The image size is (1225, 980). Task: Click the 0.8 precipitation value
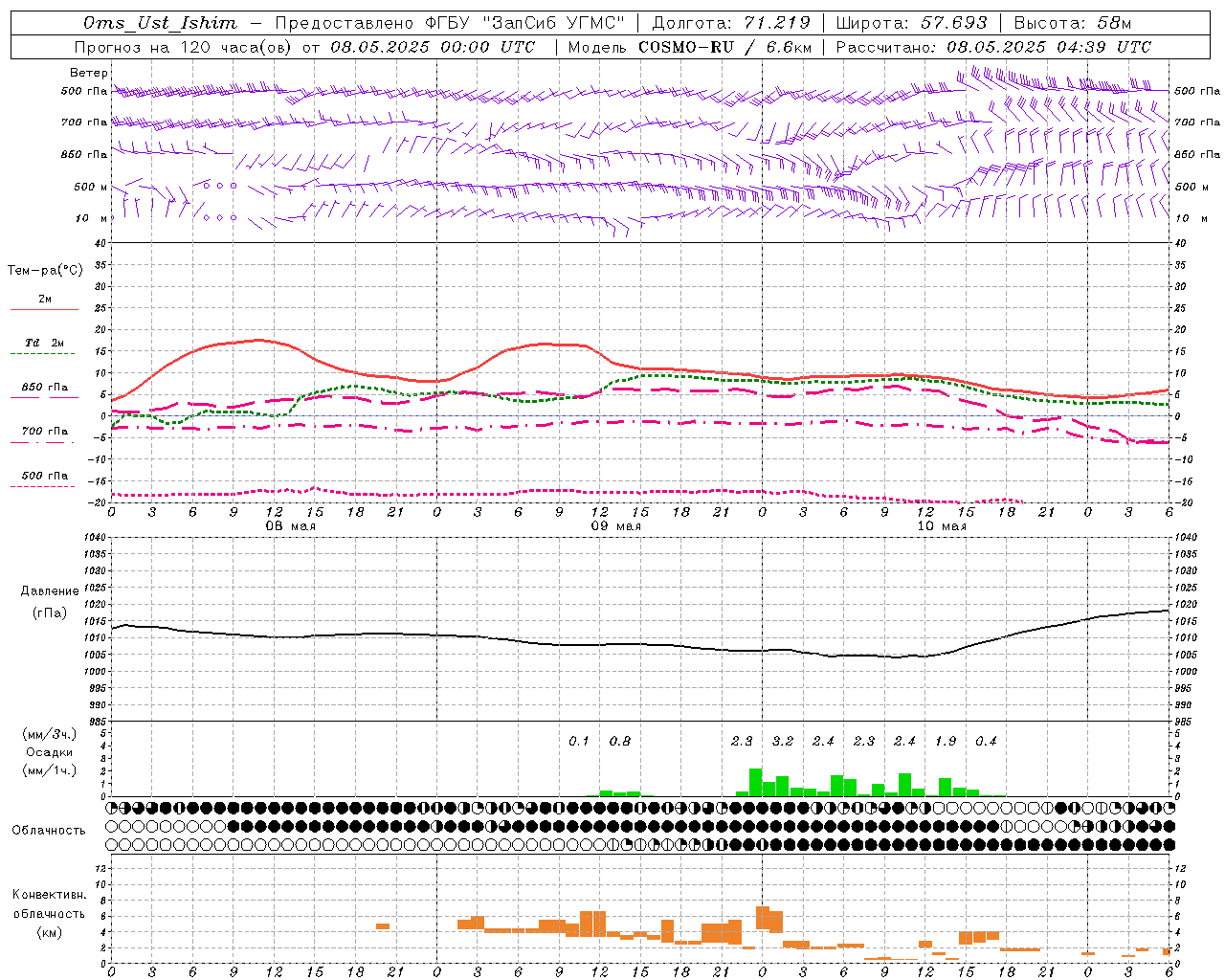[619, 741]
